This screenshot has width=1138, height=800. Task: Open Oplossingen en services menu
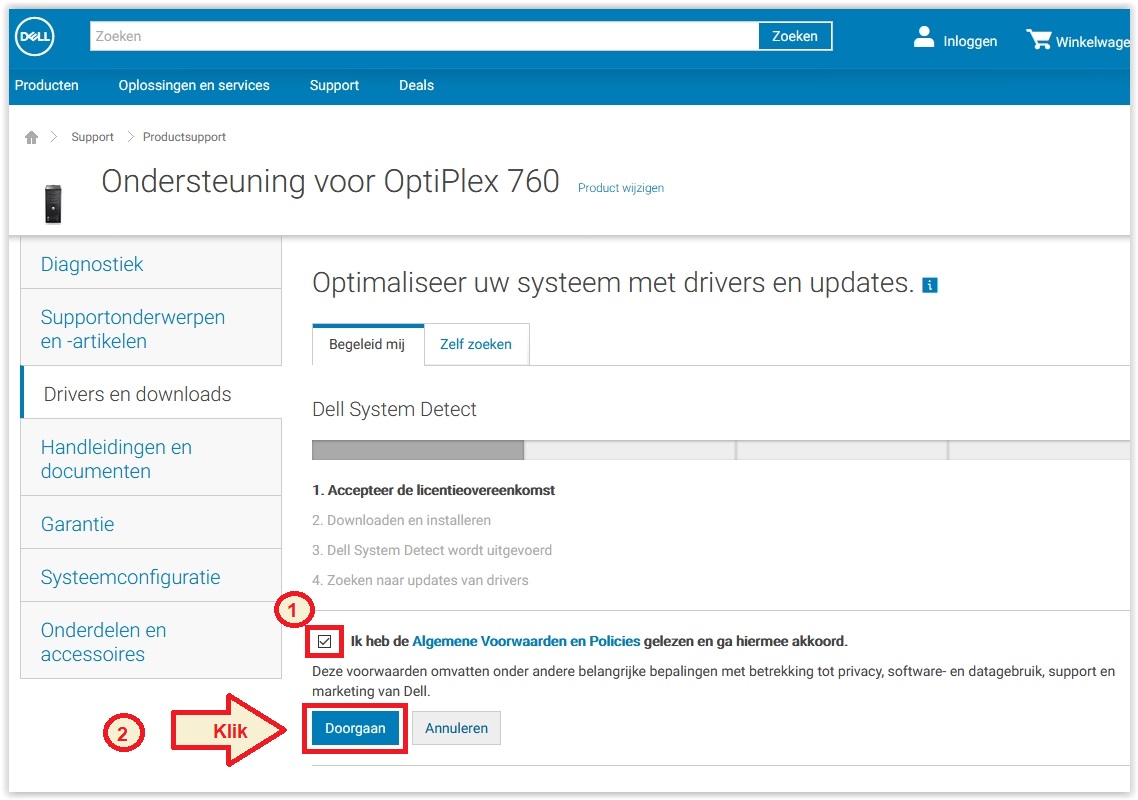click(x=194, y=86)
